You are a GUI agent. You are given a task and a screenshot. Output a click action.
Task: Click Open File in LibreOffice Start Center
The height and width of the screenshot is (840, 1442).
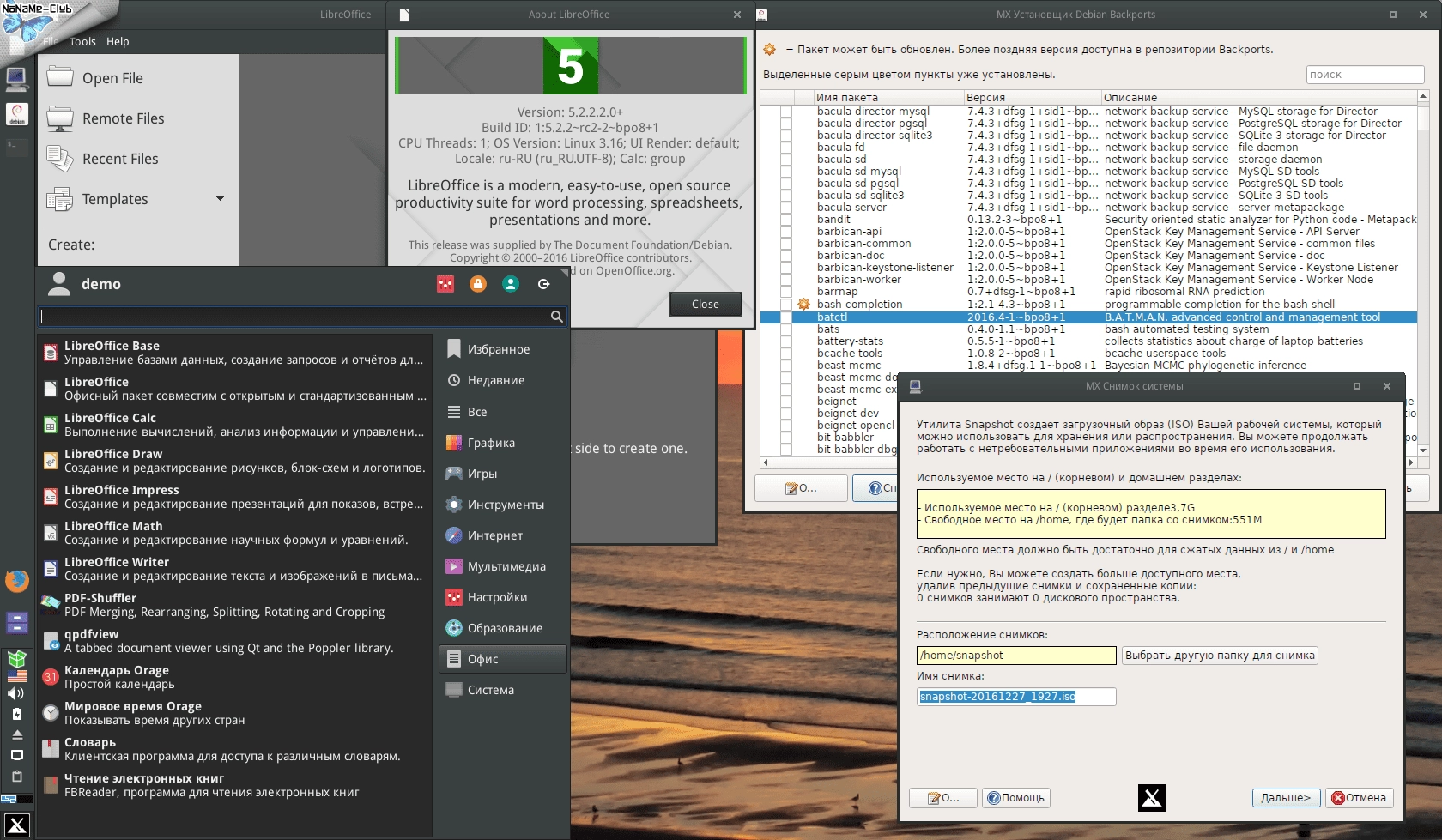pyautogui.click(x=138, y=78)
